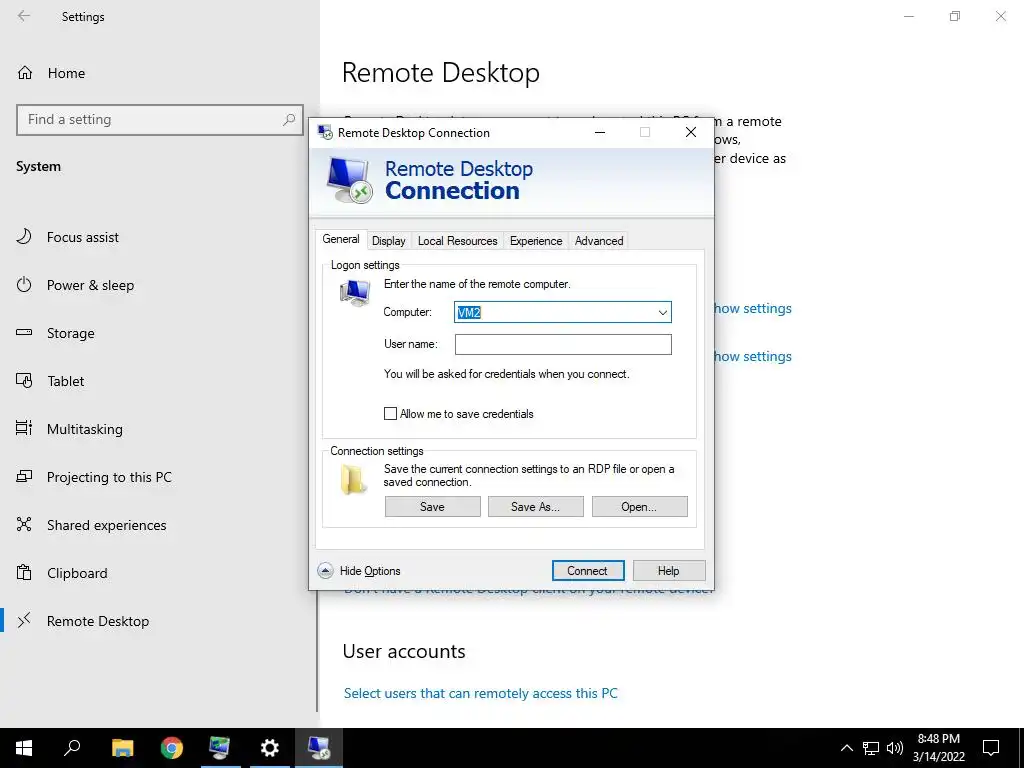Expand the Computer name dropdown
1024x768 pixels.
(662, 312)
